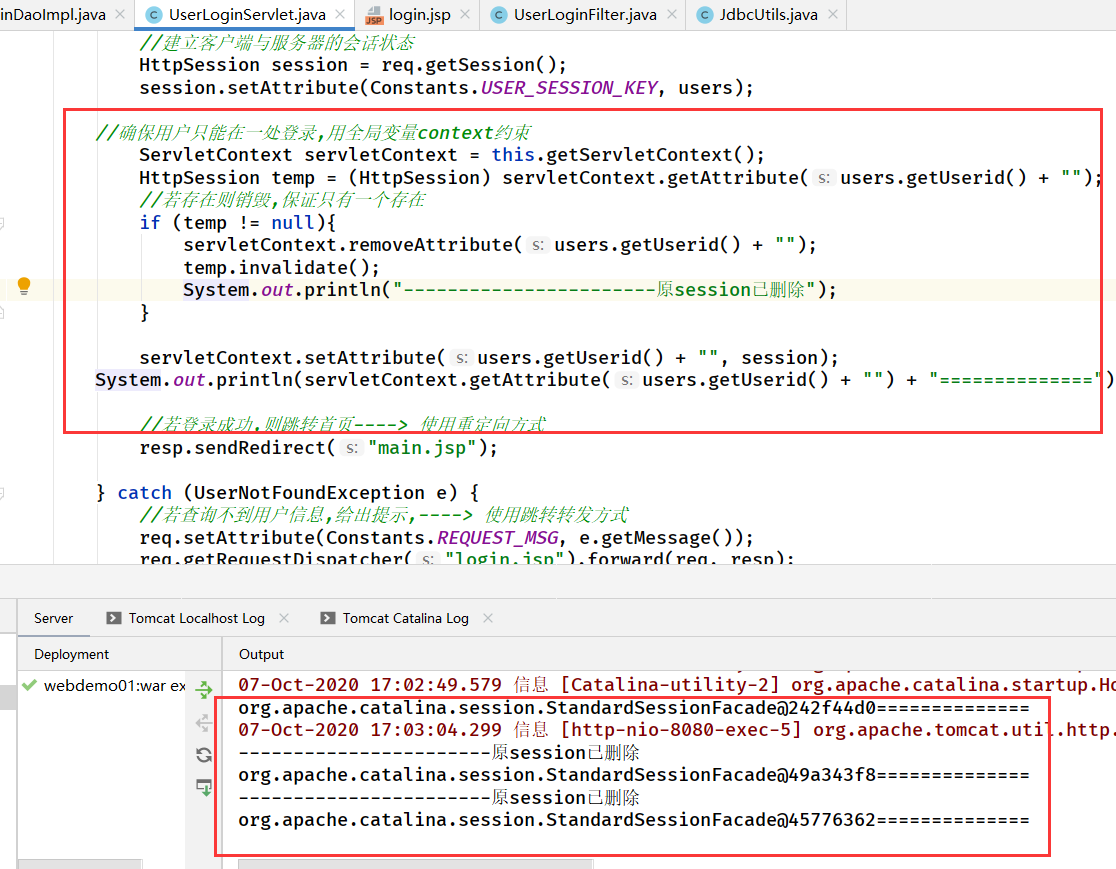Click the StandardSessionFacade@45776362 output line
This screenshot has height=869, width=1116.
pos(633,820)
